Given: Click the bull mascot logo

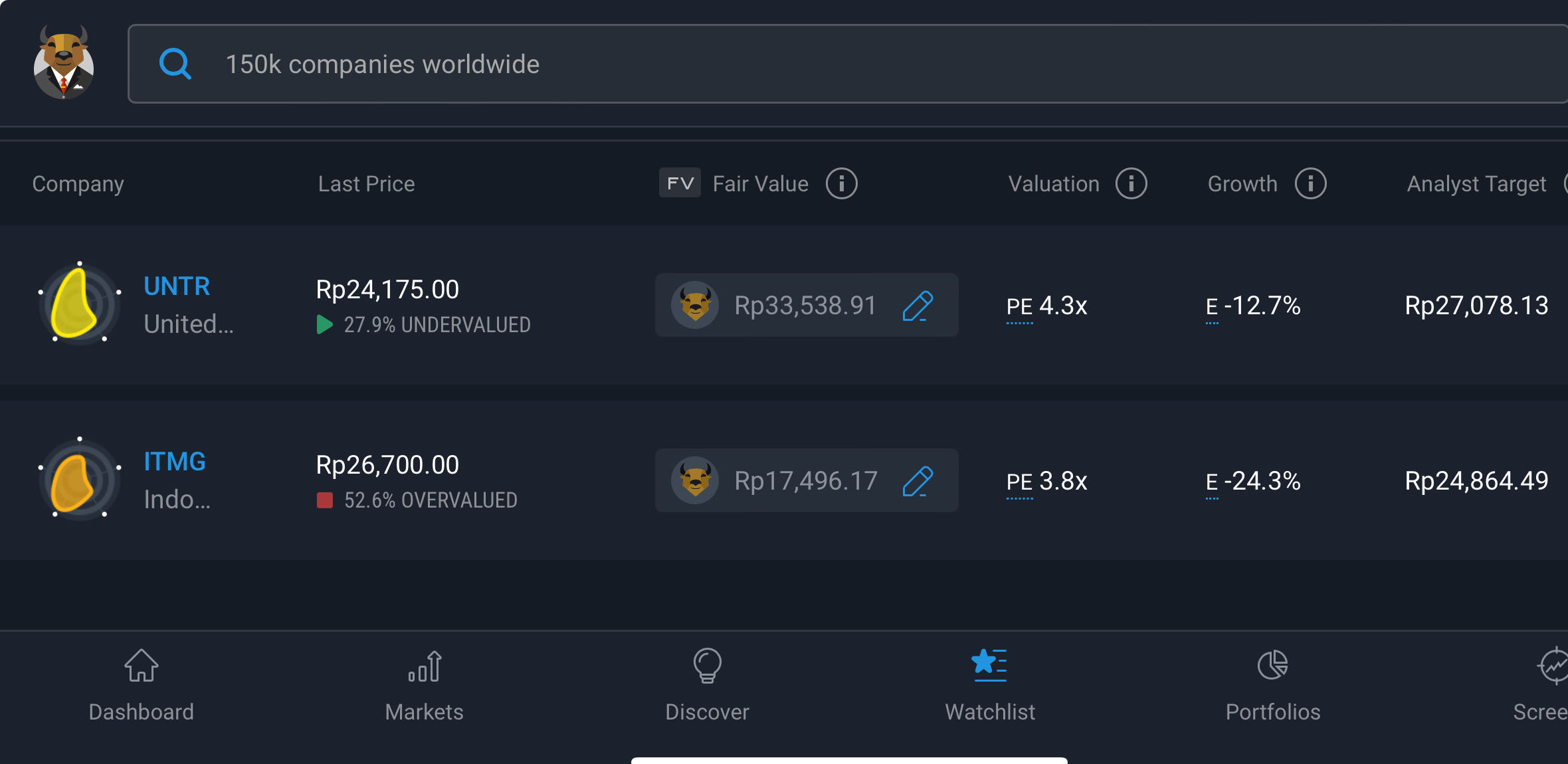Looking at the screenshot, I should [64, 63].
